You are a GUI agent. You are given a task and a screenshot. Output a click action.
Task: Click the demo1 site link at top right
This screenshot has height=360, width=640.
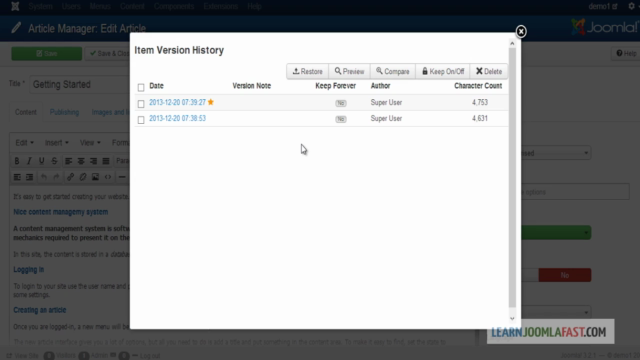pyautogui.click(x=603, y=7)
